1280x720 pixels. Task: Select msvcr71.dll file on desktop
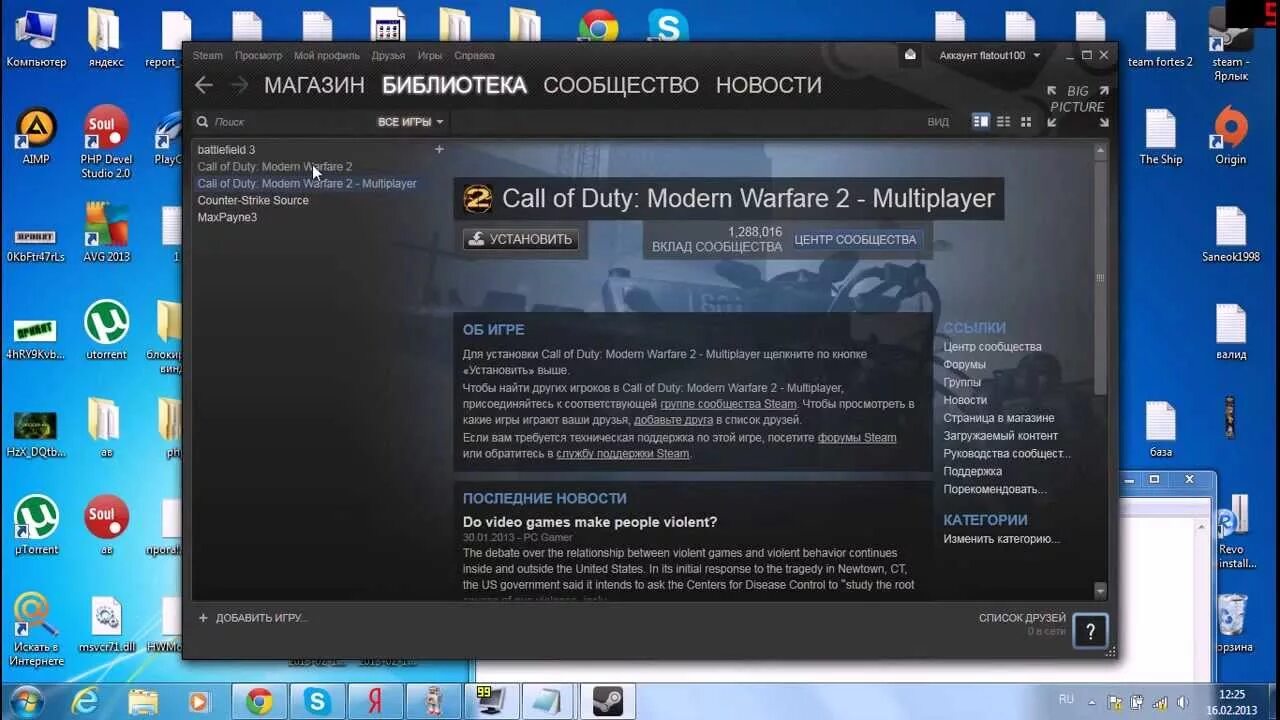[106, 625]
